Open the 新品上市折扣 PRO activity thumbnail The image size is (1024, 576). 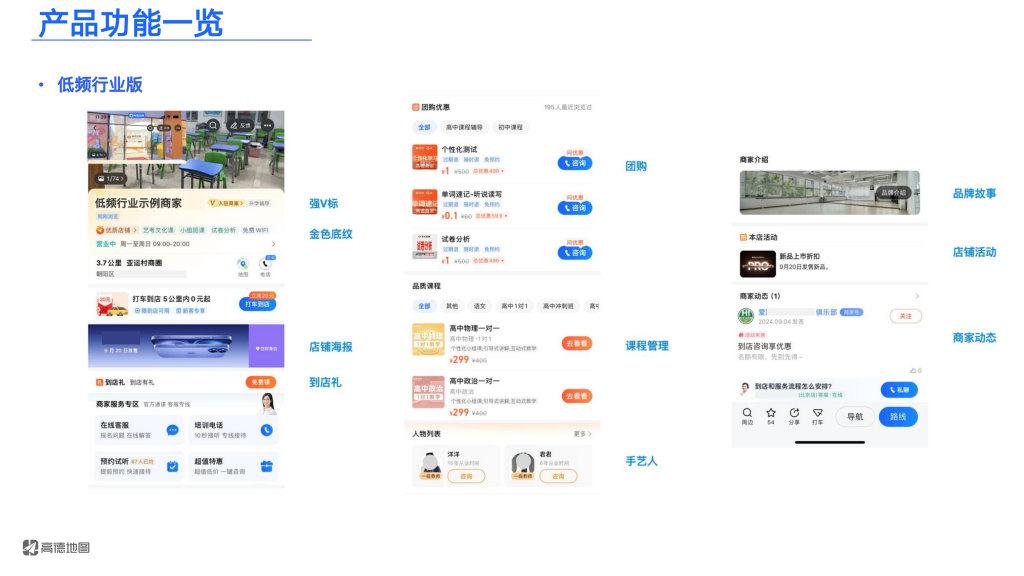[758, 264]
